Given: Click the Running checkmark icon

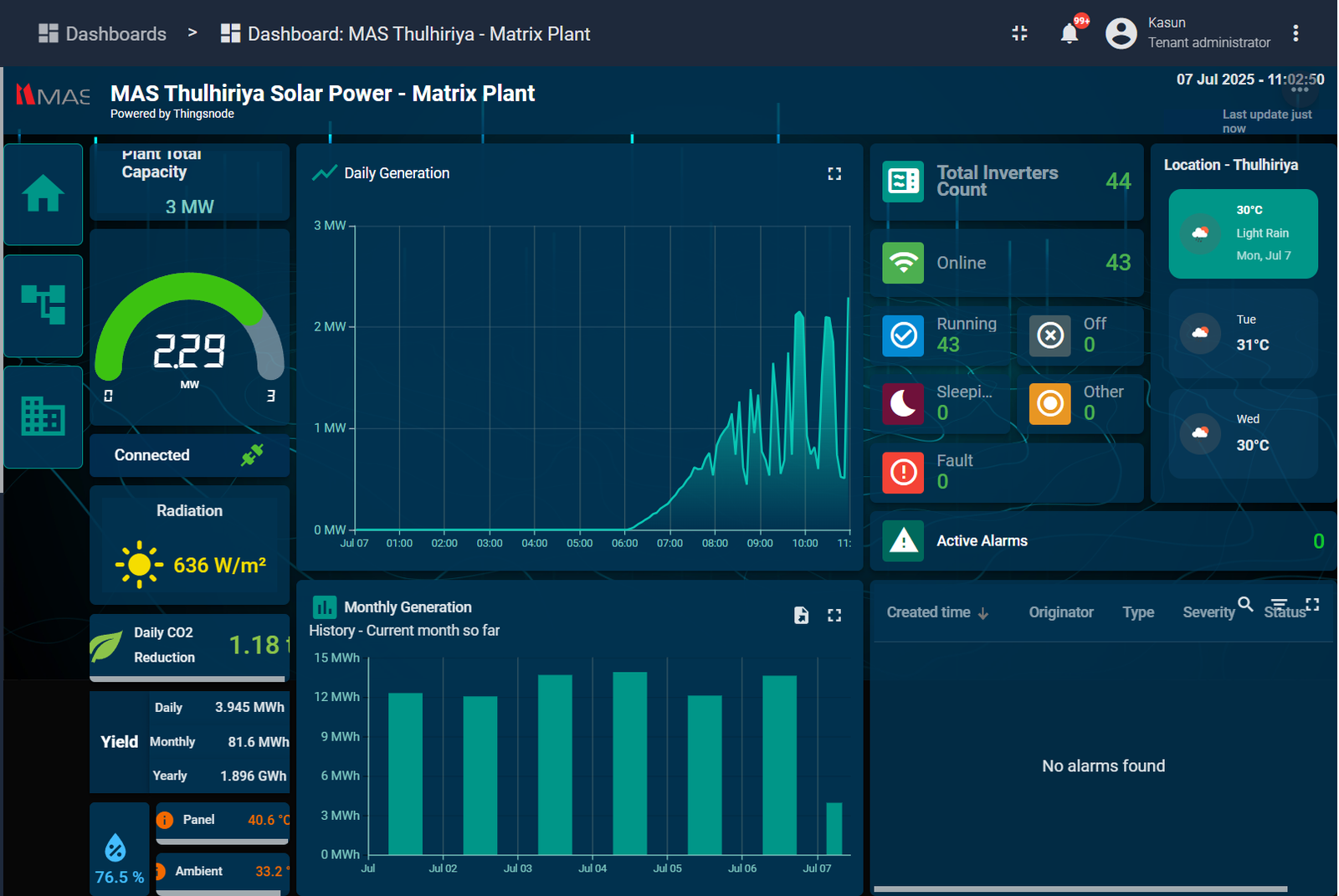Looking at the screenshot, I should [903, 335].
